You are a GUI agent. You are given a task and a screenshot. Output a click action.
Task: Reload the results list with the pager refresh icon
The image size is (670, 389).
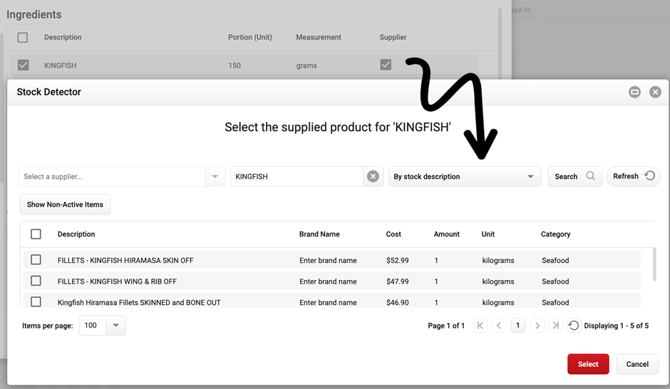pos(573,326)
